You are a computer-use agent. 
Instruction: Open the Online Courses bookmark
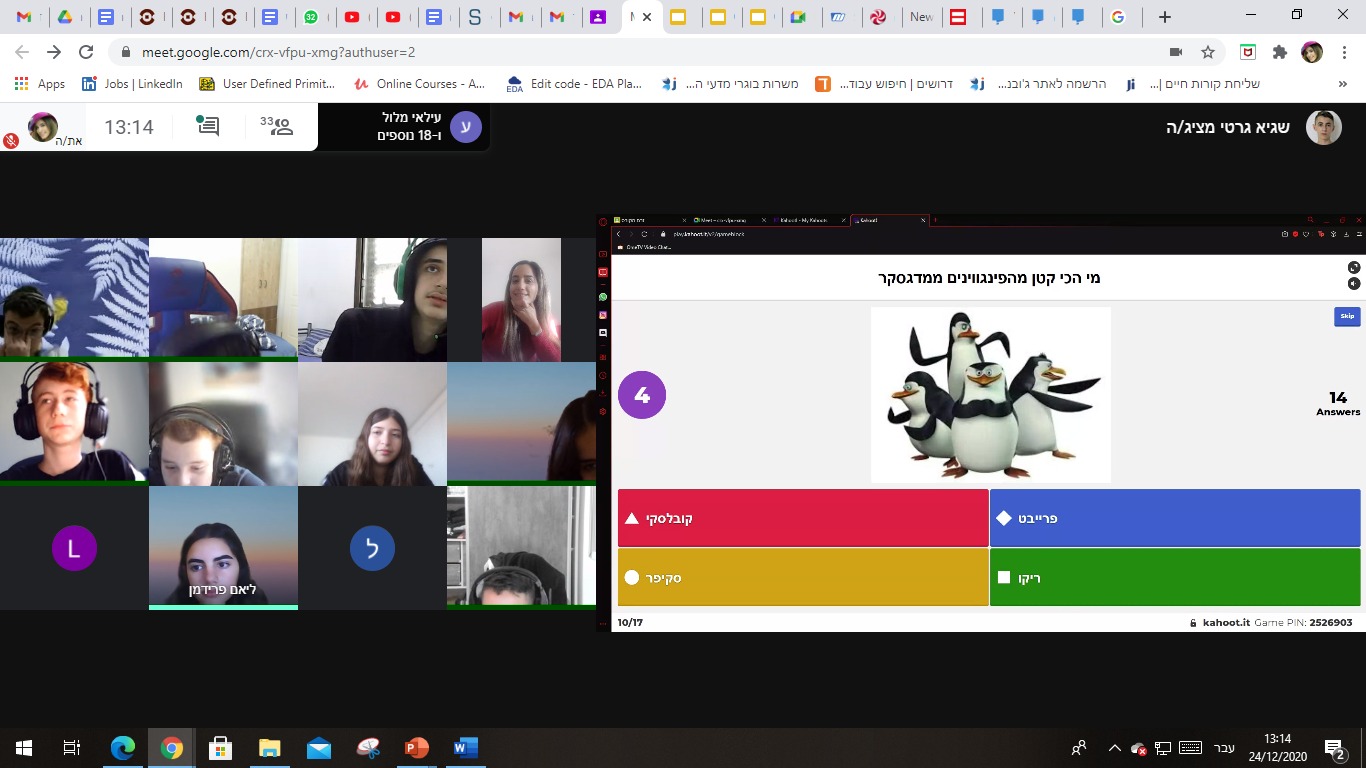pos(420,84)
